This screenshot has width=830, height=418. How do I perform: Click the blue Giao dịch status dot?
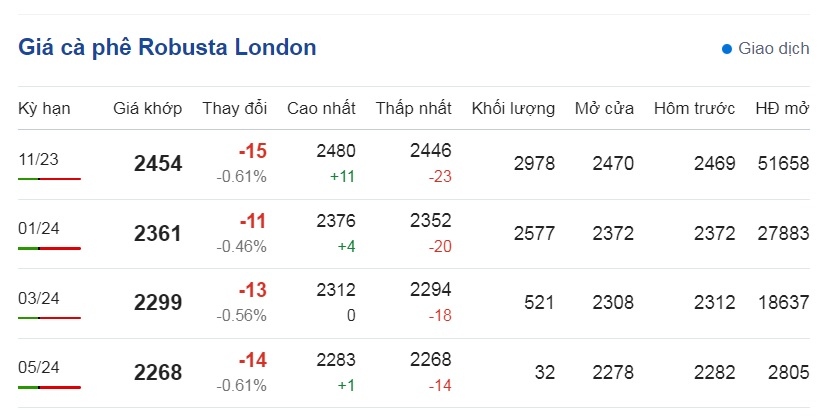727,49
